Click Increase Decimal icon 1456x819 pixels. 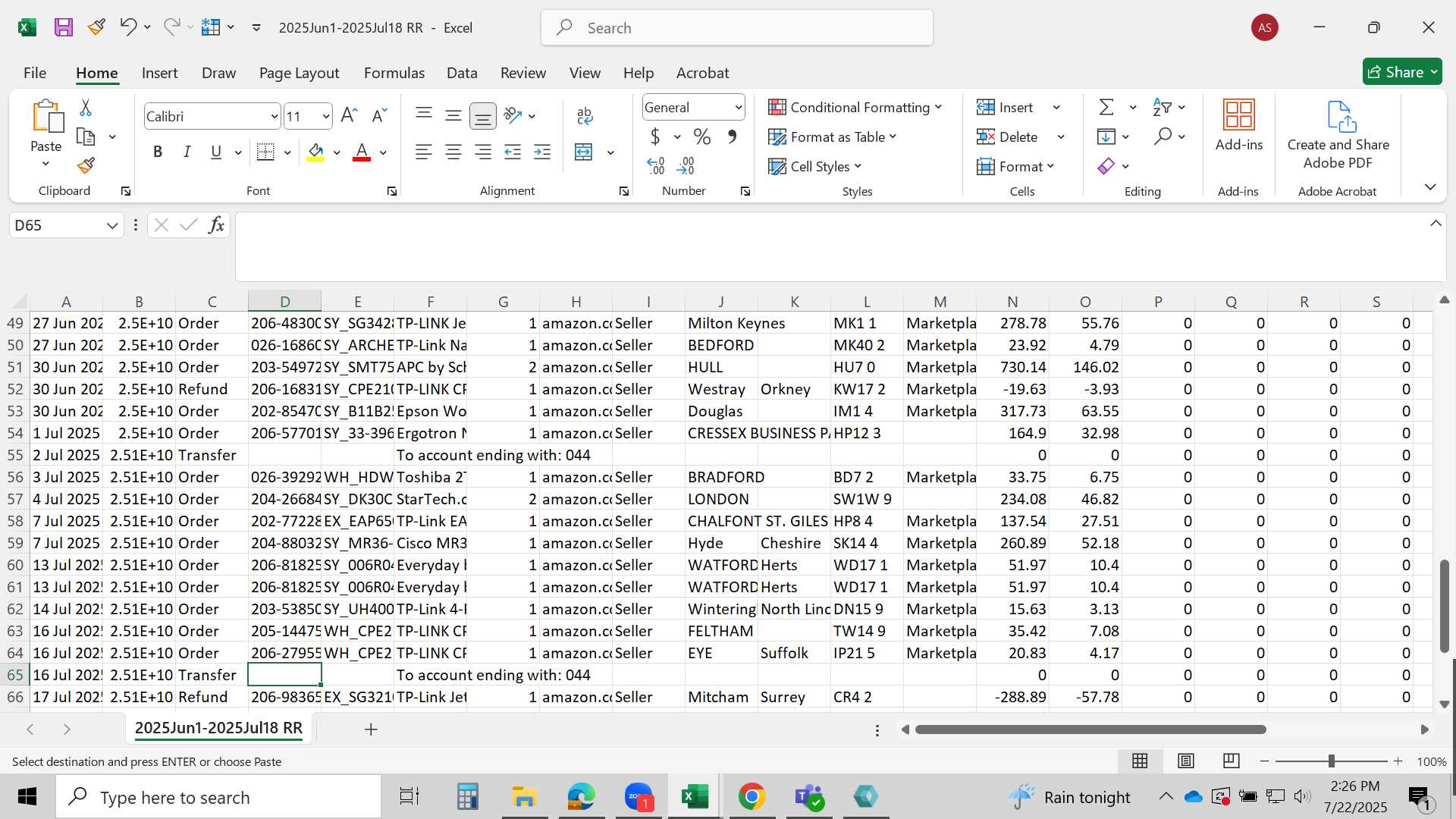pos(656,165)
